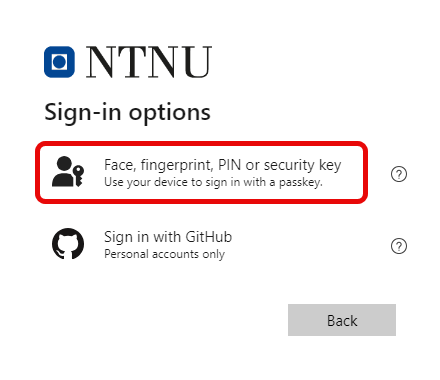Screen dimensions: 440x380
Task: Click the blue NTNU square logo
Action: [59, 62]
